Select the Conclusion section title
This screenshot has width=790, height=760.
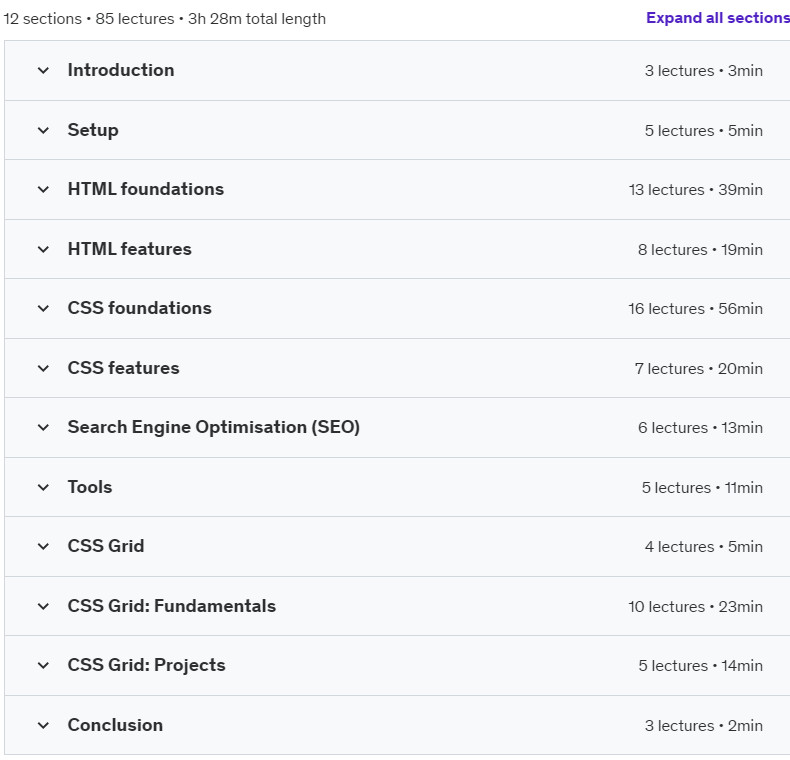(x=115, y=725)
